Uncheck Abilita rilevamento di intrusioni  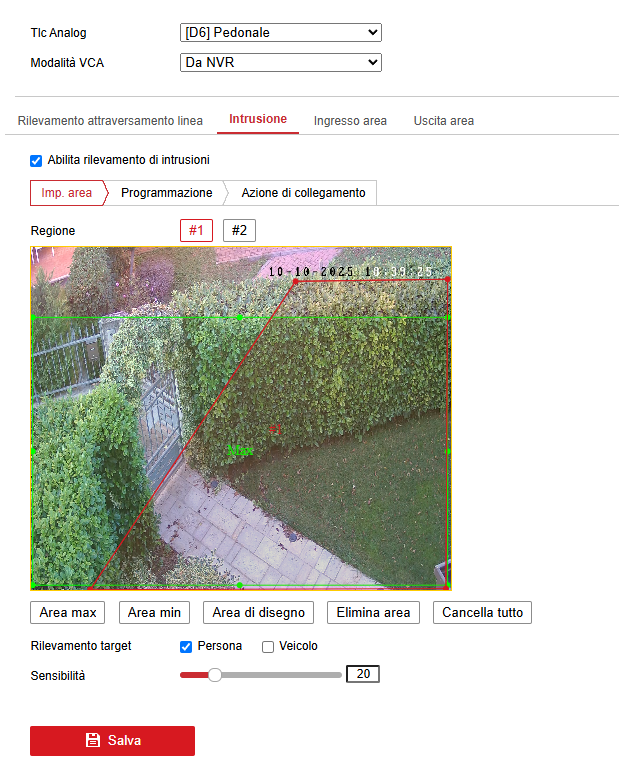coord(36,160)
